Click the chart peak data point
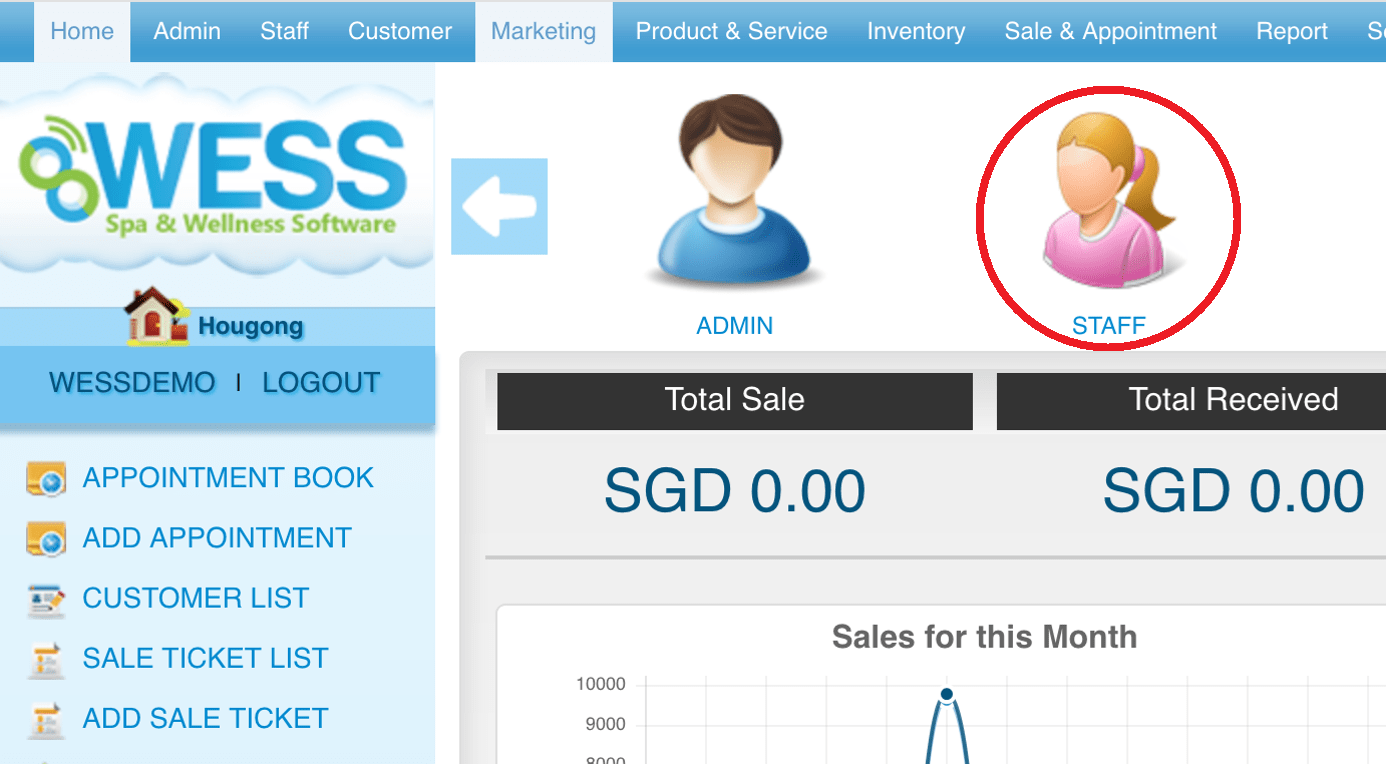This screenshot has width=1386, height=764. 947,694
